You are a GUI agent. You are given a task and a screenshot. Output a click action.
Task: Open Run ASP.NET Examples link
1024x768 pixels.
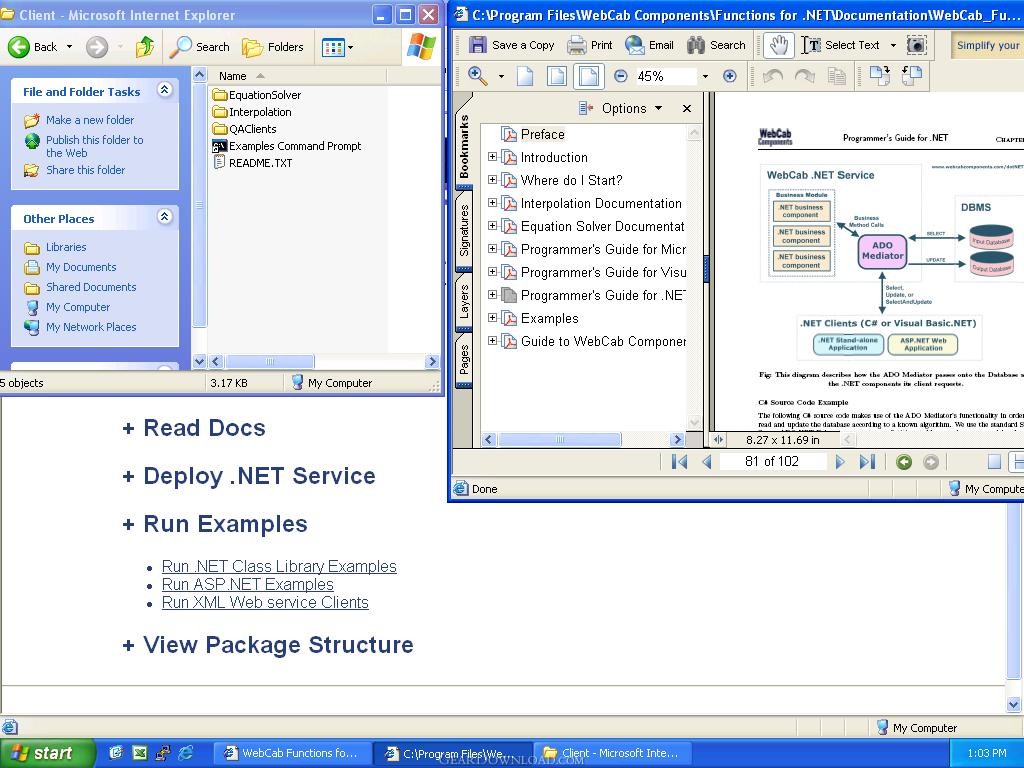[247, 584]
